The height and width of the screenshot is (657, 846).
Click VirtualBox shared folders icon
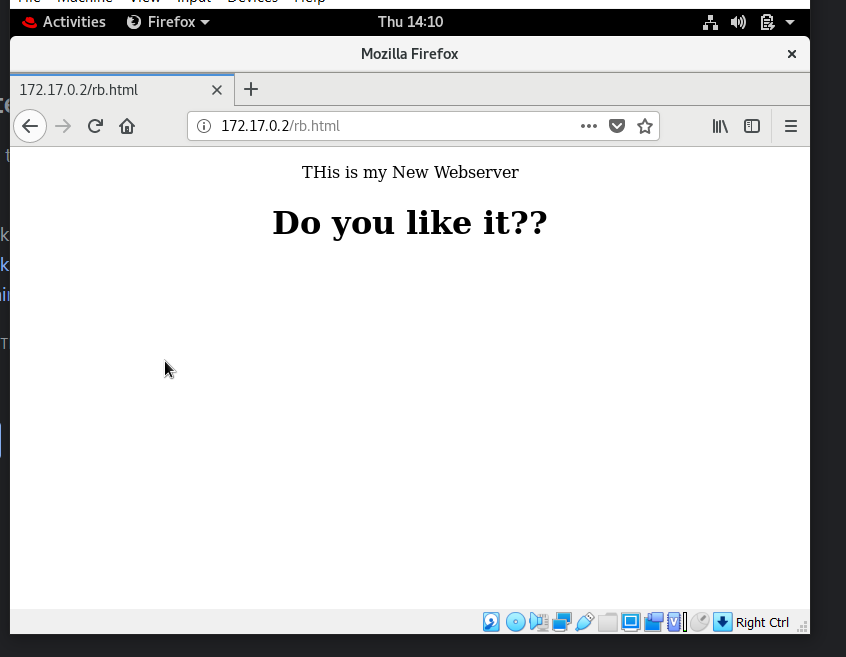[608, 622]
